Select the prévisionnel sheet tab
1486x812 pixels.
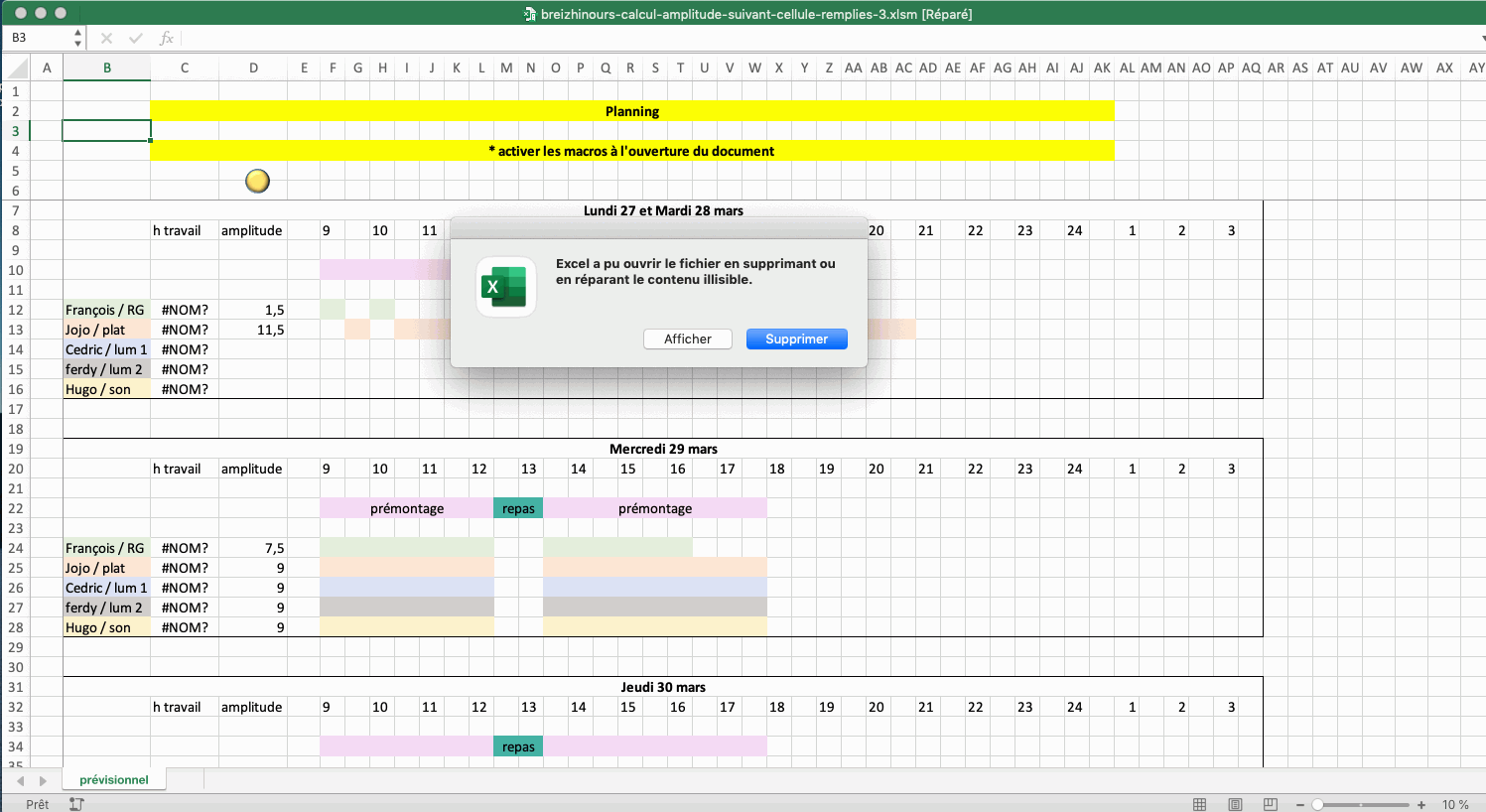(114, 780)
